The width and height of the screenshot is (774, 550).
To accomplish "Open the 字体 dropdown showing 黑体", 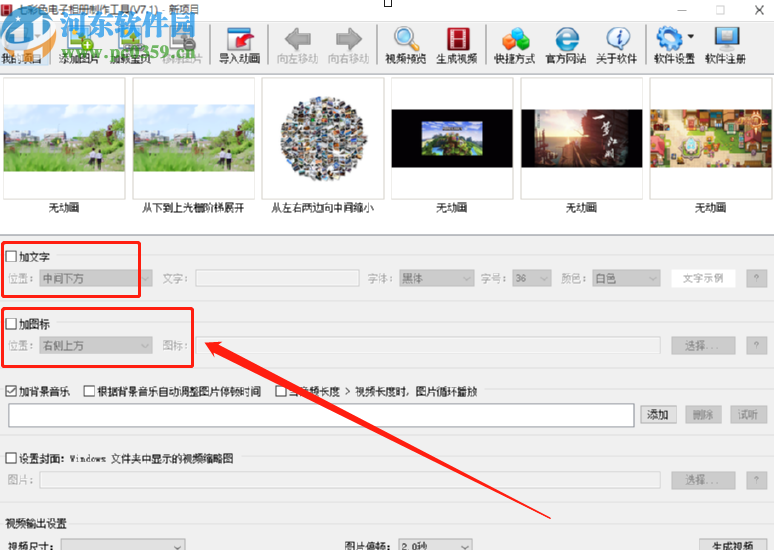I will pyautogui.click(x=437, y=278).
